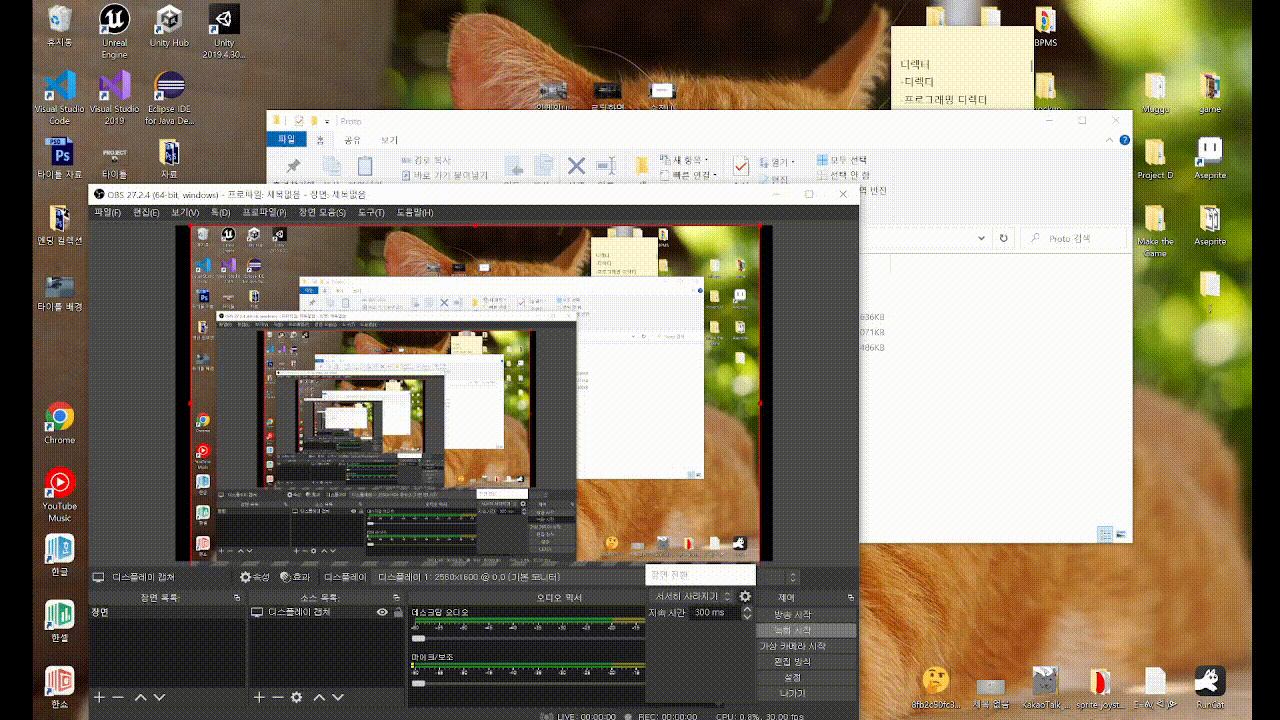Open 파일 tab in Explorer window
This screenshot has width=1280, height=720.
(x=287, y=140)
